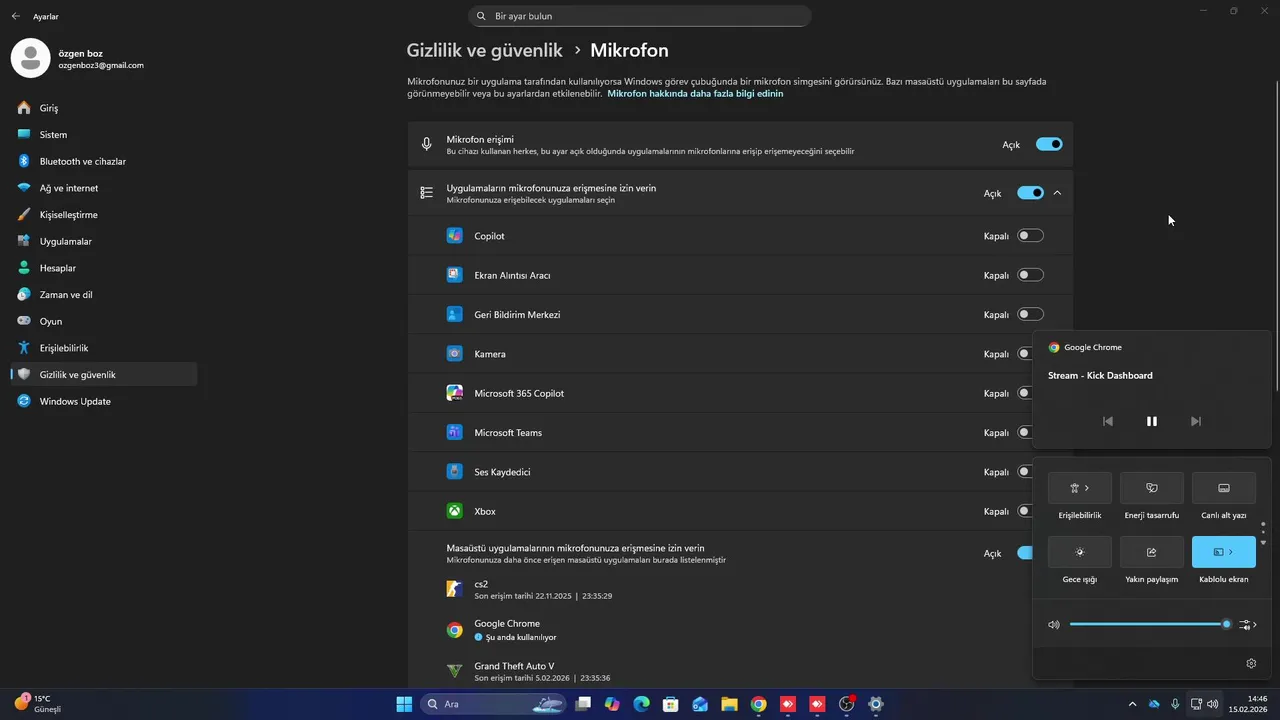Click the Xbox app icon in list
Image resolution: width=1280 pixels, height=720 pixels.
click(x=455, y=511)
